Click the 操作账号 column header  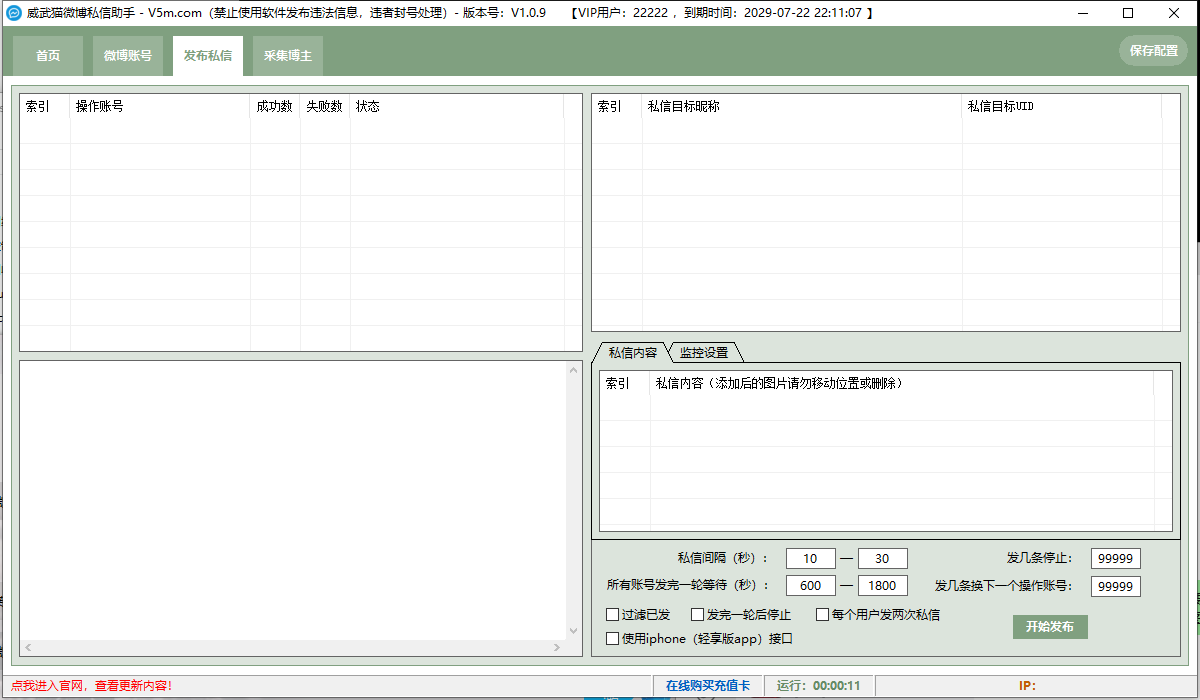(x=160, y=106)
